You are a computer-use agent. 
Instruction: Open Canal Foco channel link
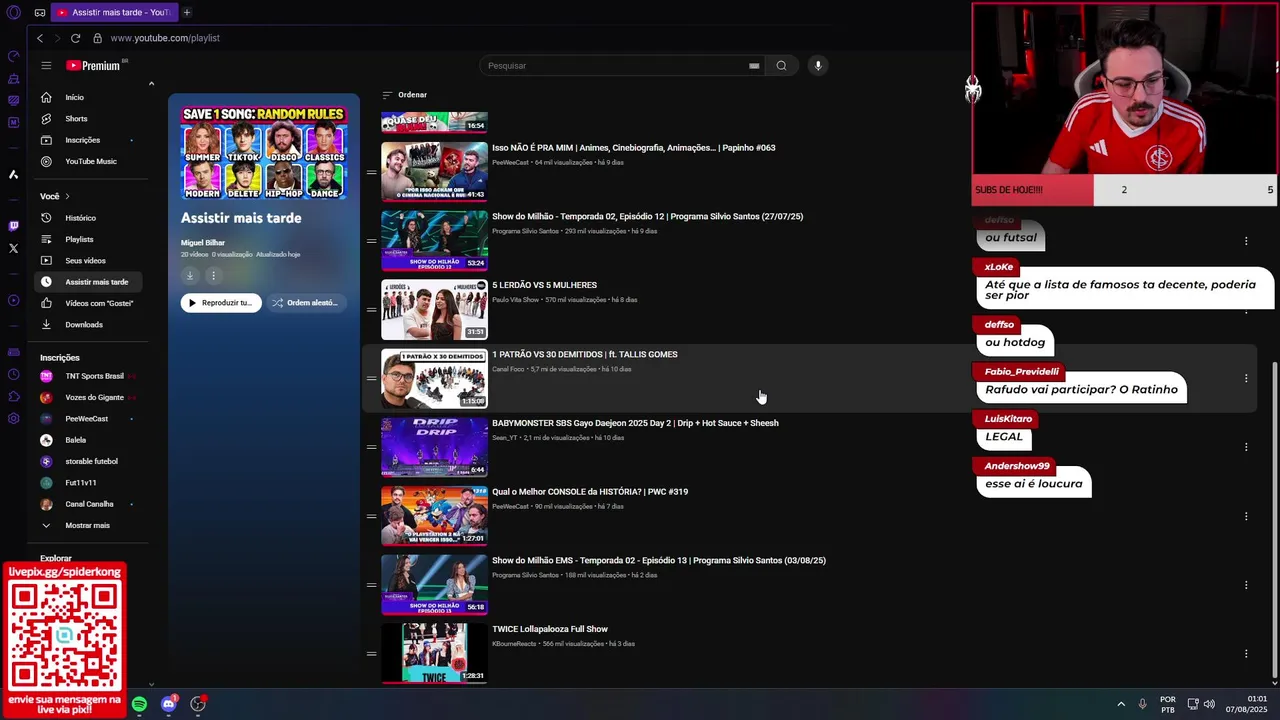pos(508,369)
